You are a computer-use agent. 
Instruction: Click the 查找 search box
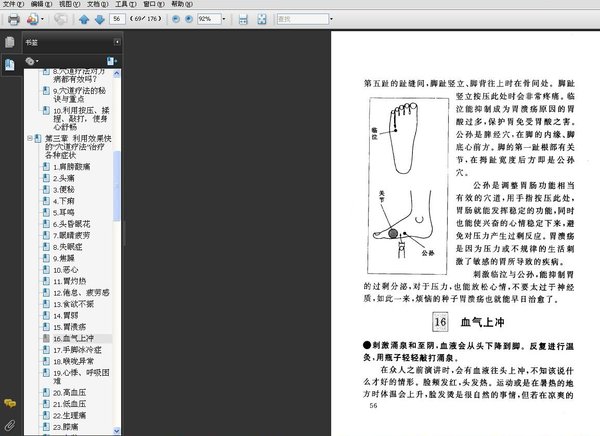(303, 19)
